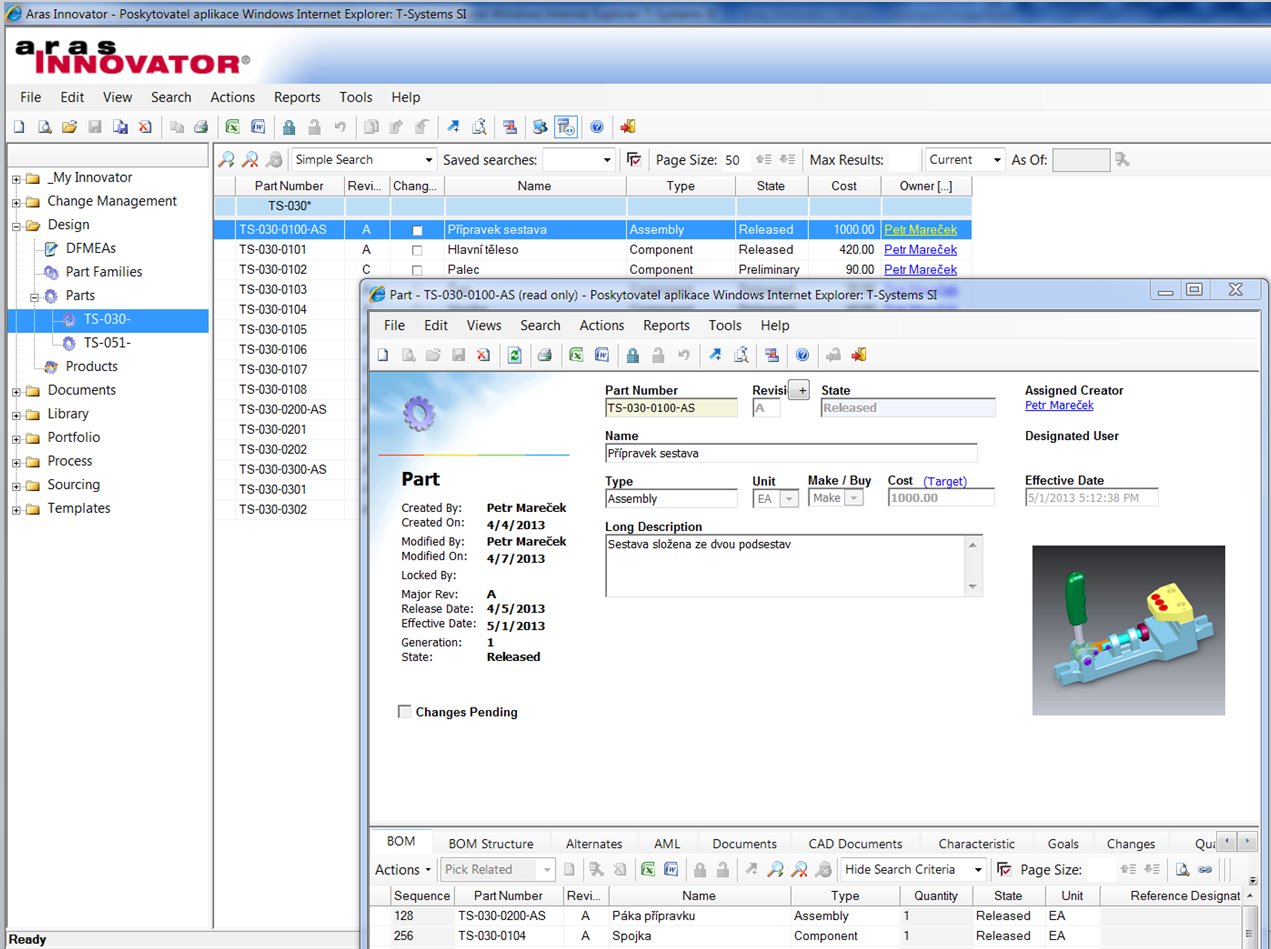
Task: Open Actions dropdown in BOM tab toolbar
Action: tap(403, 870)
